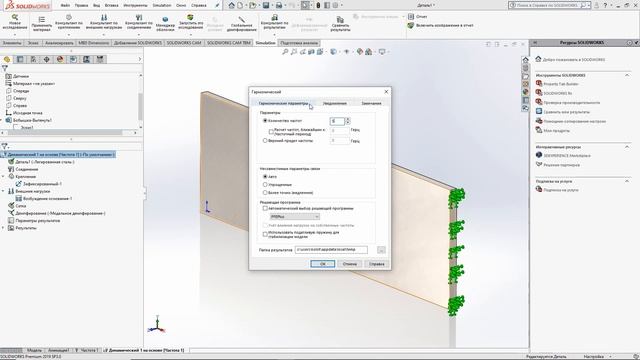The width and height of the screenshot is (640, 360).
Task: Open the Вставка menu
Action: pyautogui.click(x=111, y=6)
